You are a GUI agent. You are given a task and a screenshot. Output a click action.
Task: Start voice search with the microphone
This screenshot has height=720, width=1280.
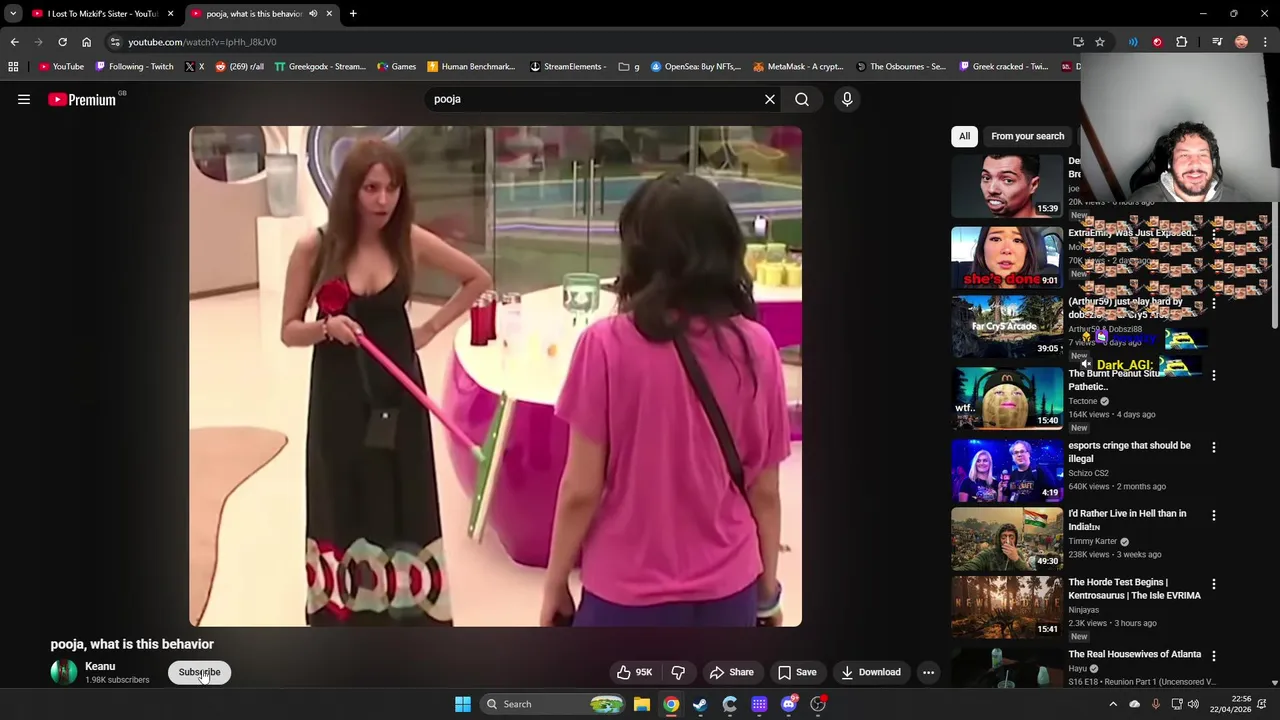(x=847, y=99)
